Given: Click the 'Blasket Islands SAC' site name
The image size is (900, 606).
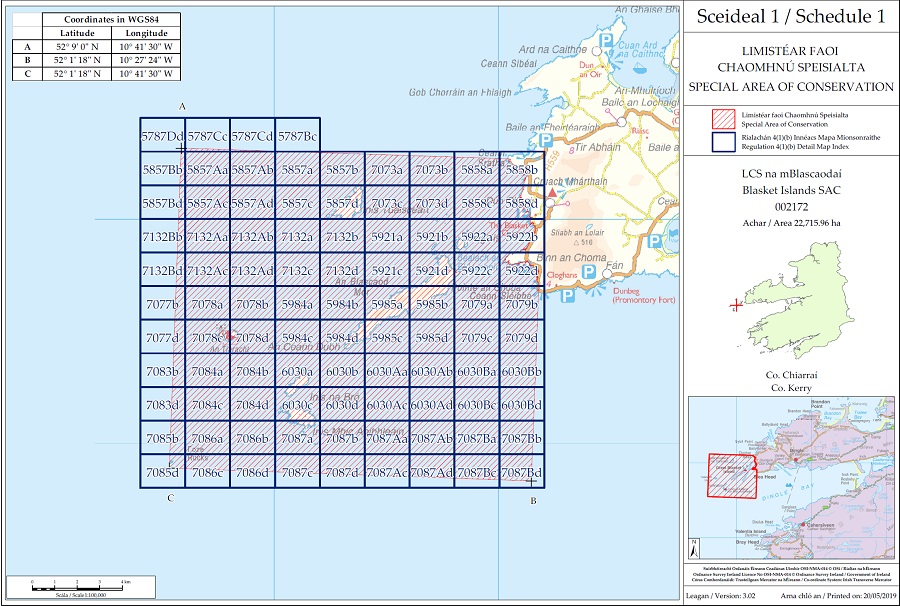Looking at the screenshot, I should (x=791, y=191).
